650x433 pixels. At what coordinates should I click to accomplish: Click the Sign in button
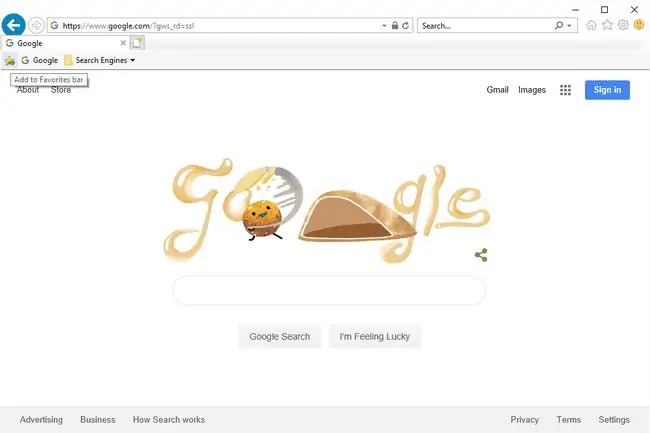click(x=607, y=90)
